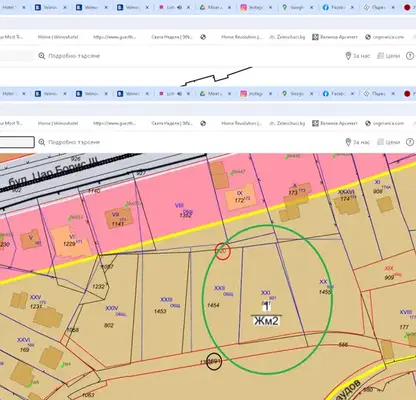Click the globe bookmark icon nearest the map
This screenshot has height=400, width=416.
[x=203, y=123]
